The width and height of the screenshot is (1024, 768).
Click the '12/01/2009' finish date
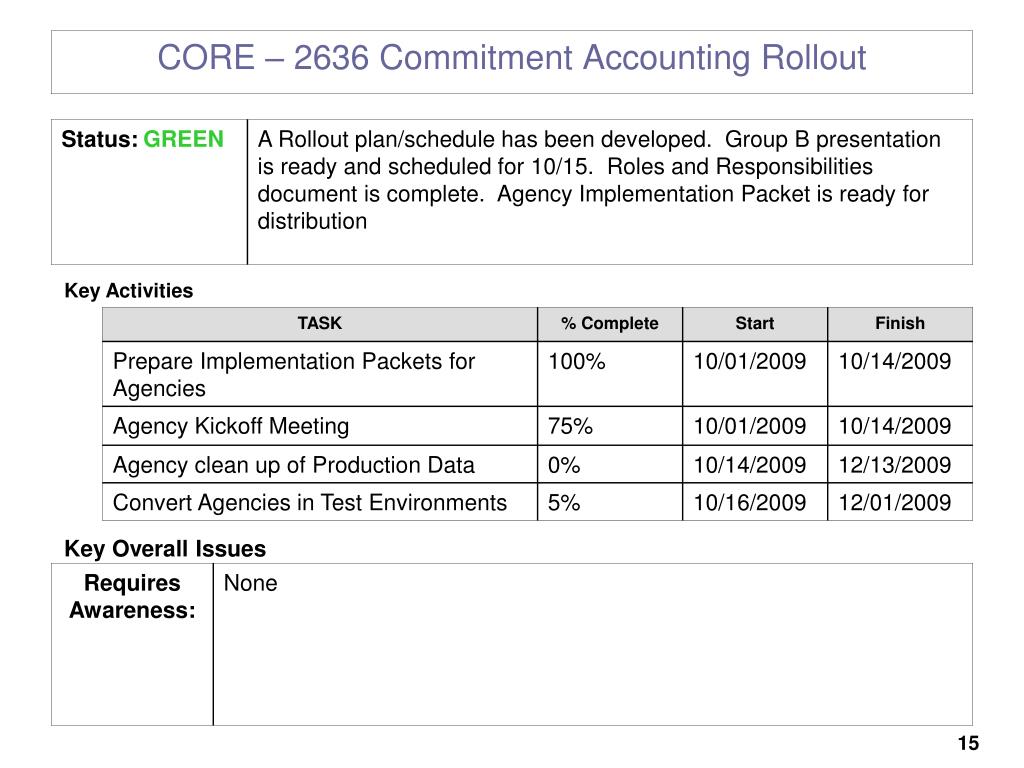(x=900, y=502)
